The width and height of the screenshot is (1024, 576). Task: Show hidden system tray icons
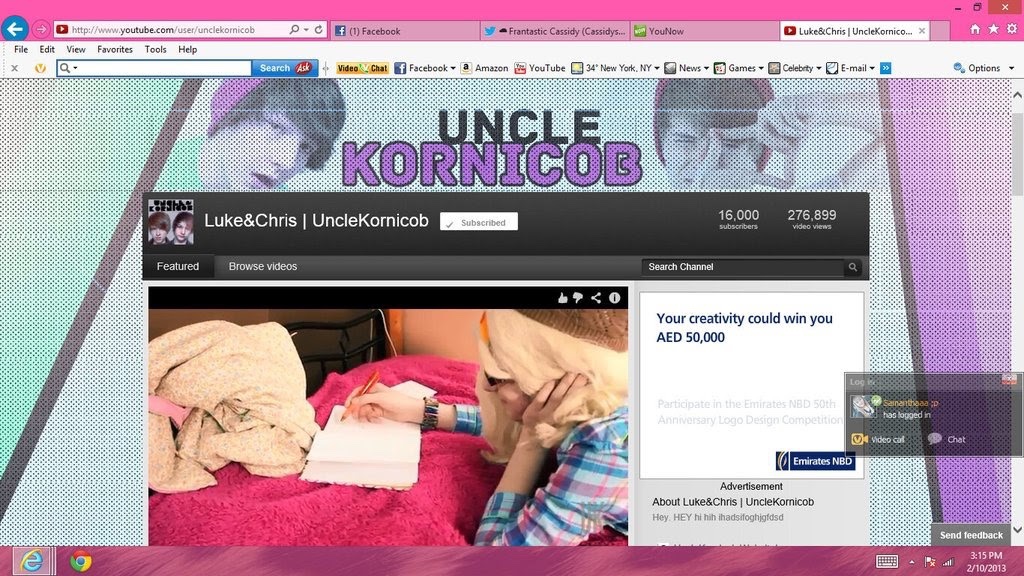pos(912,562)
